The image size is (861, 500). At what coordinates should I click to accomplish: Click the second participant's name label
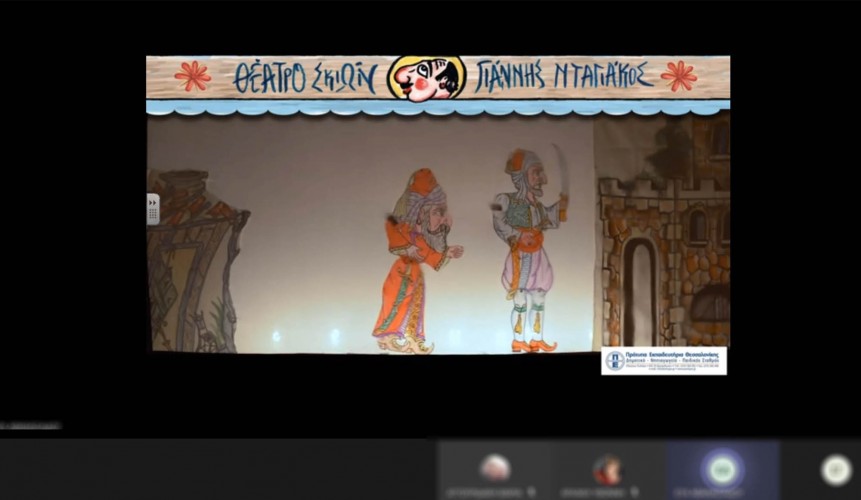click(x=592, y=492)
